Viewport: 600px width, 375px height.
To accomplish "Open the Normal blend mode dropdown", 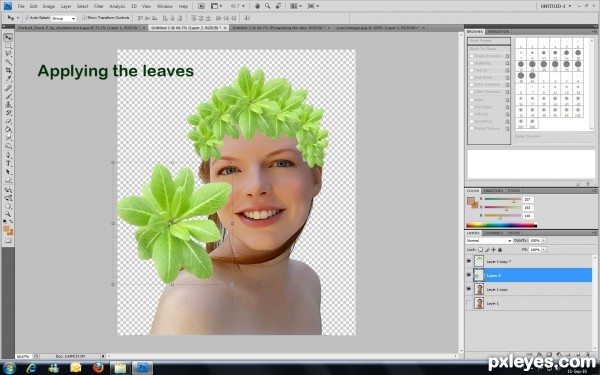I will [489, 241].
